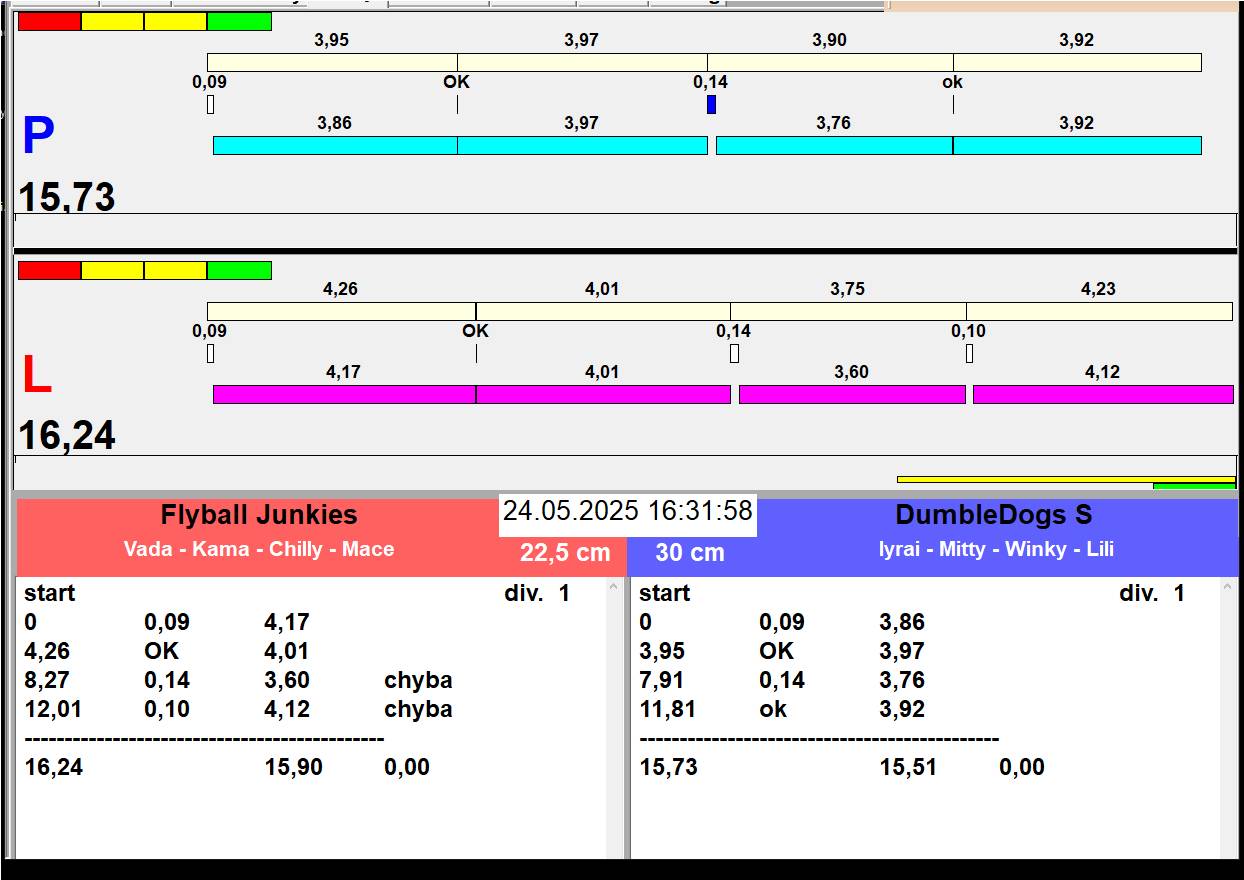The height and width of the screenshot is (880, 1244).
Task: Click the 22,5 cm jump height label
Action: click(x=565, y=553)
